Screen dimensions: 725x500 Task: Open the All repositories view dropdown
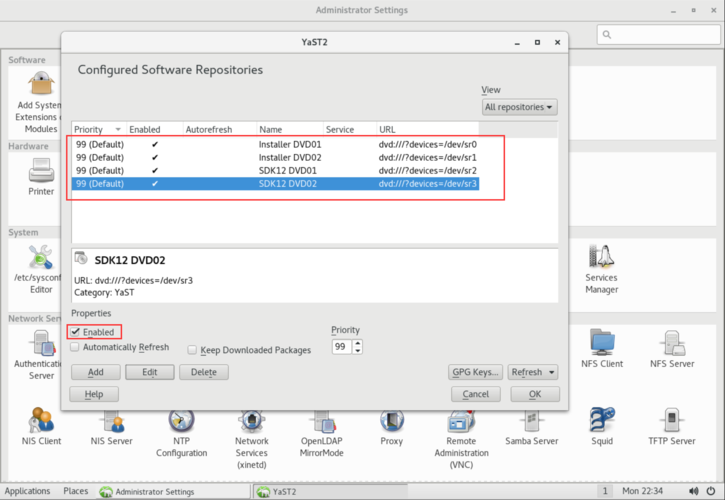click(519, 107)
